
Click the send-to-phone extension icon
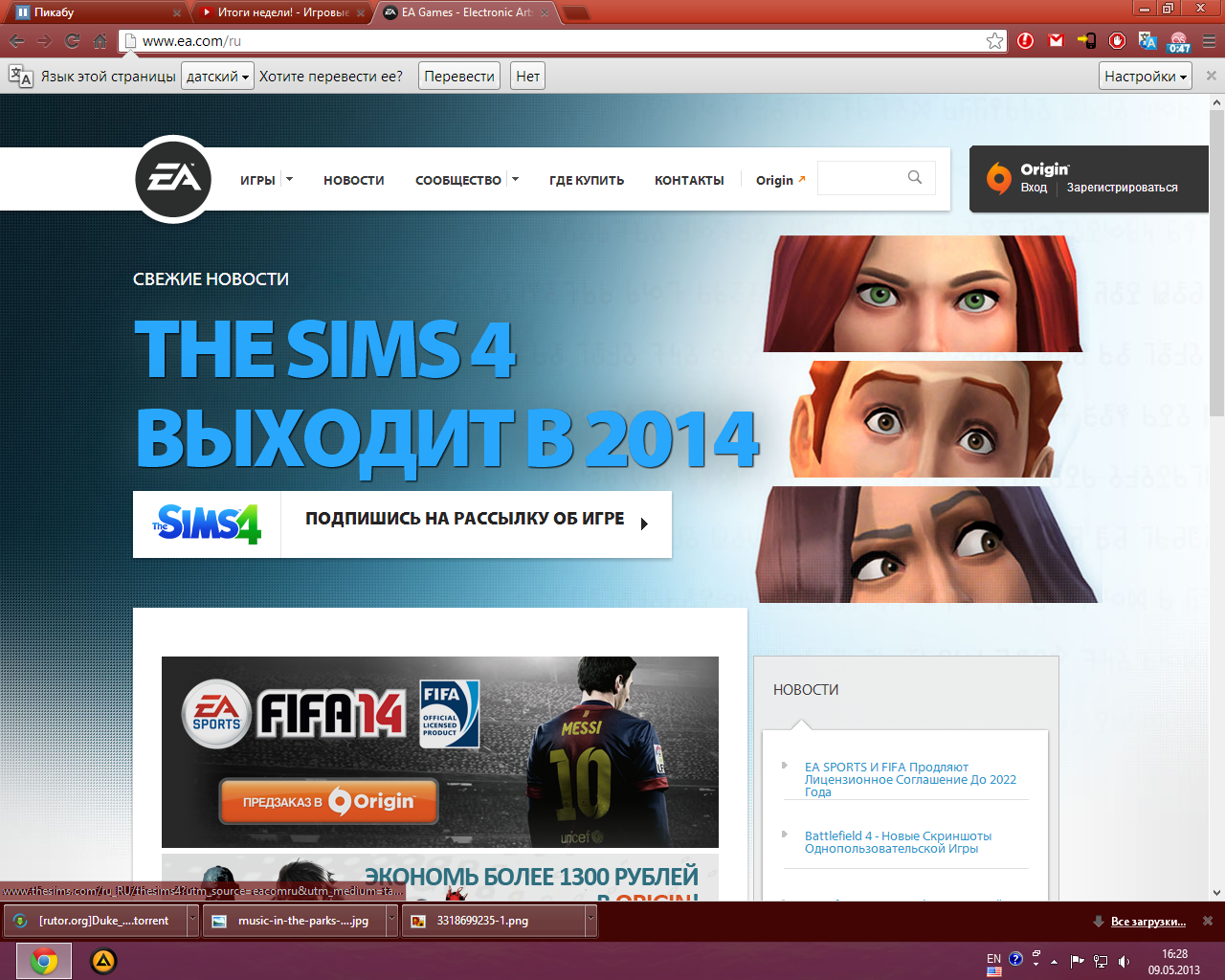pyautogui.click(x=1086, y=41)
